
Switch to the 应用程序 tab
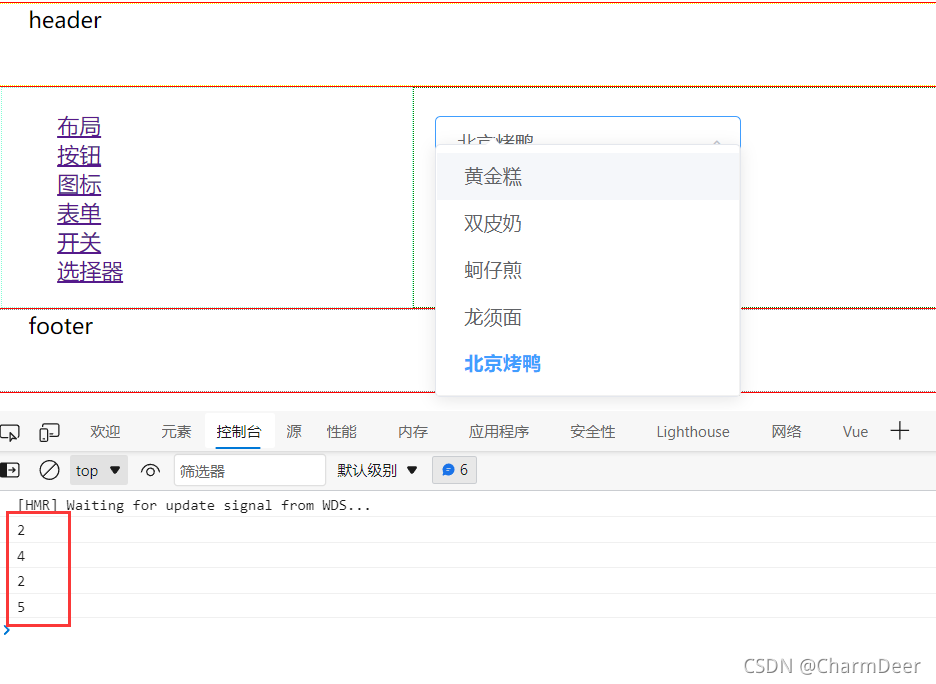(498, 432)
